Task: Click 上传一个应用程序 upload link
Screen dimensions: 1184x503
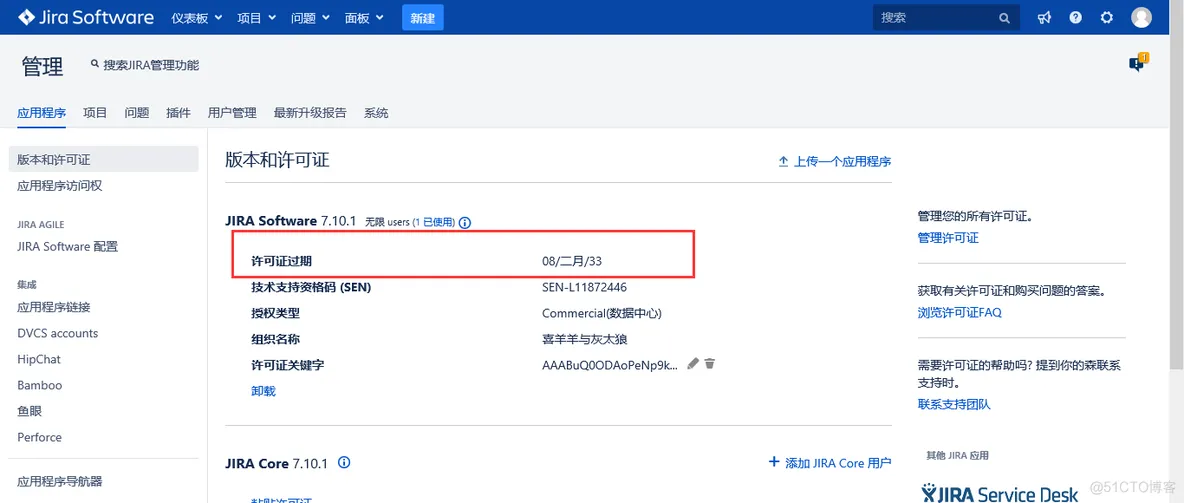Action: point(835,162)
